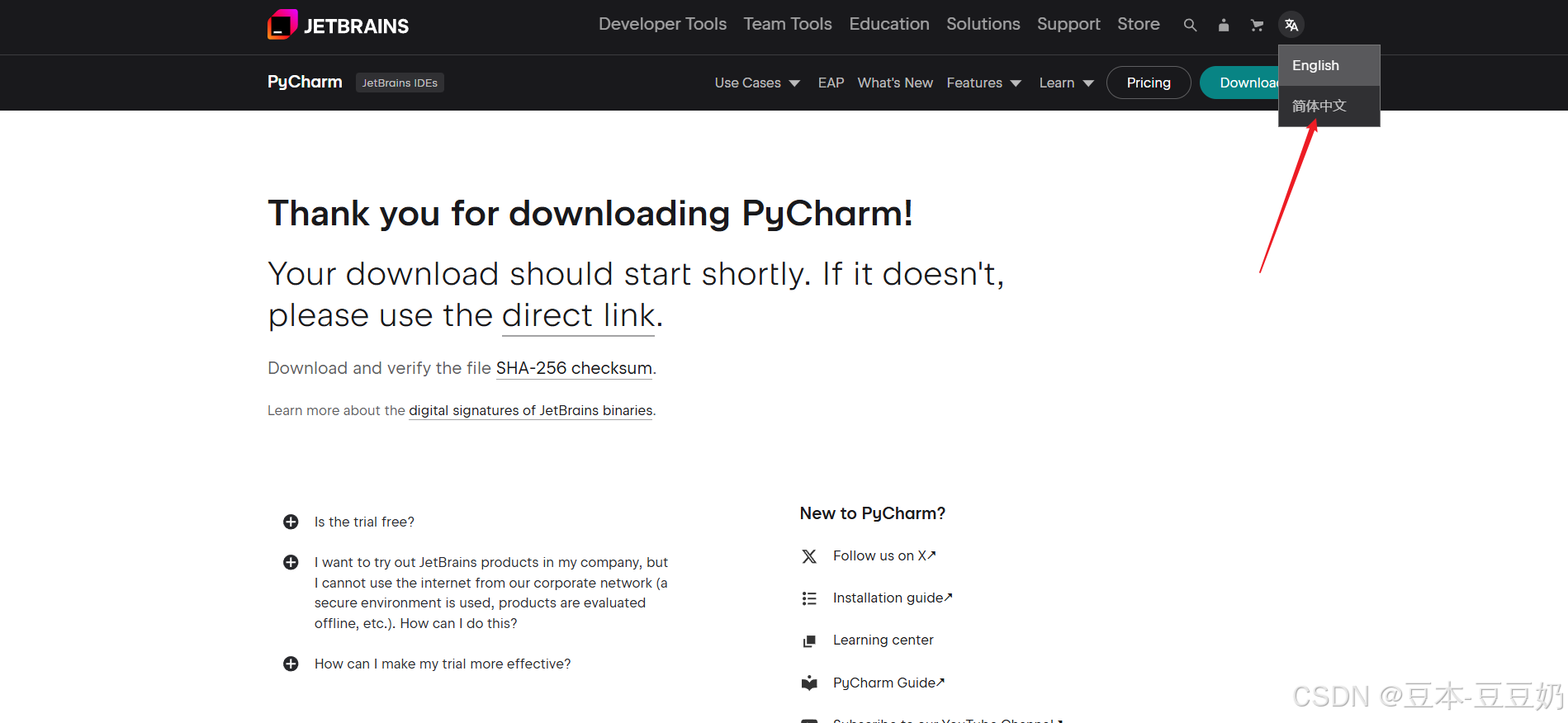This screenshot has height=723, width=1568.
Task: Select 简体中文 language option
Action: 1329,106
